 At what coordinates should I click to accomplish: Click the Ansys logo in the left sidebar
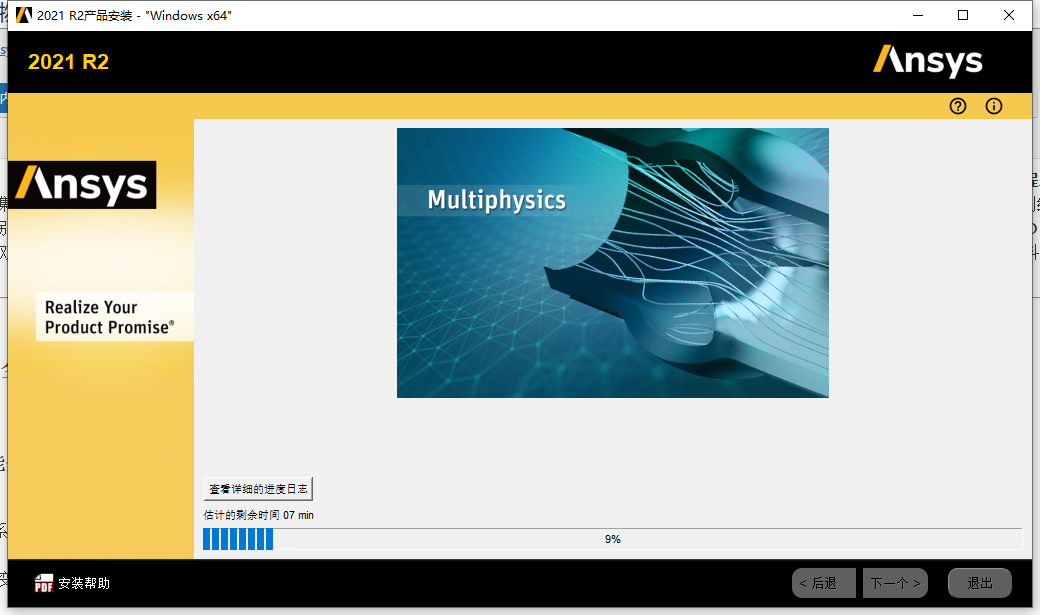[82, 184]
